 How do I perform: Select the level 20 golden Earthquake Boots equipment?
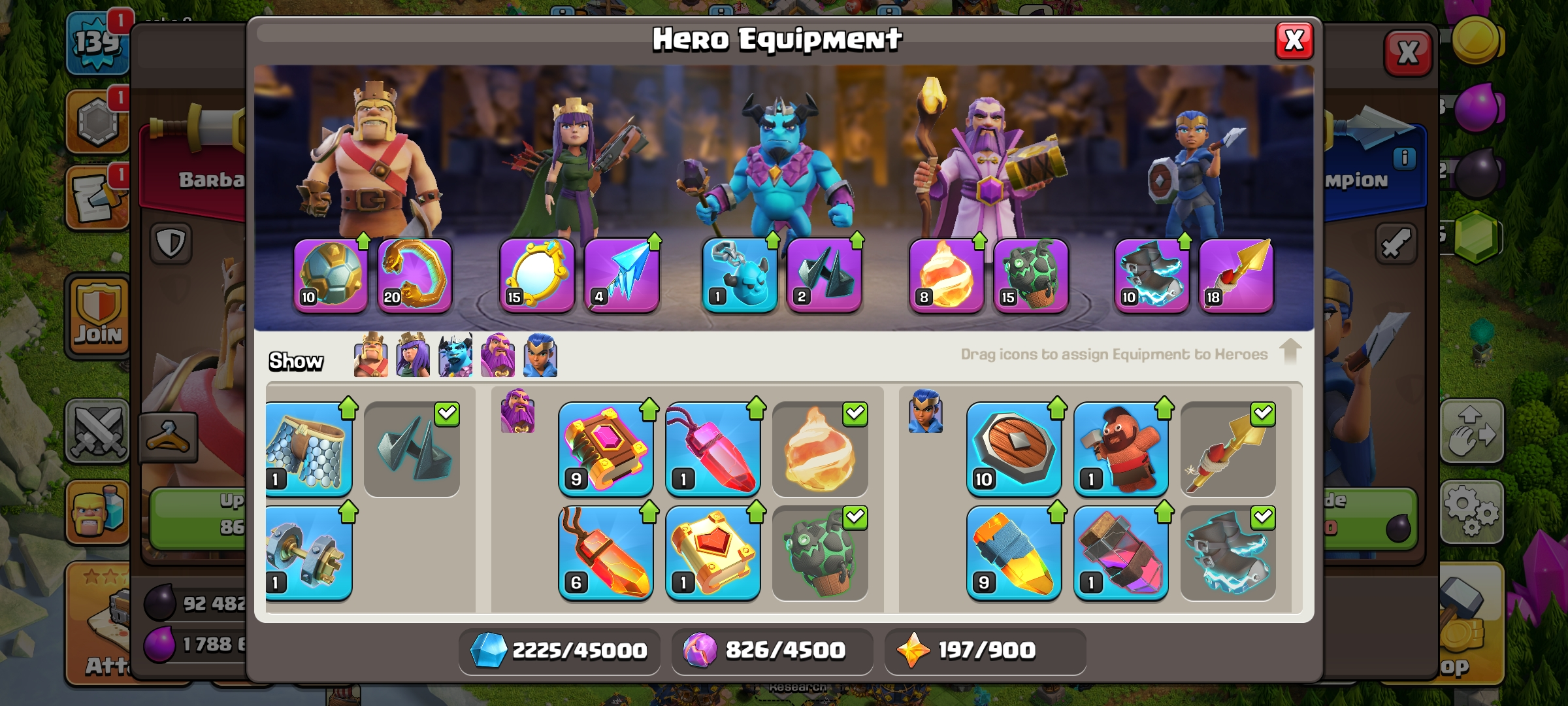(x=415, y=275)
